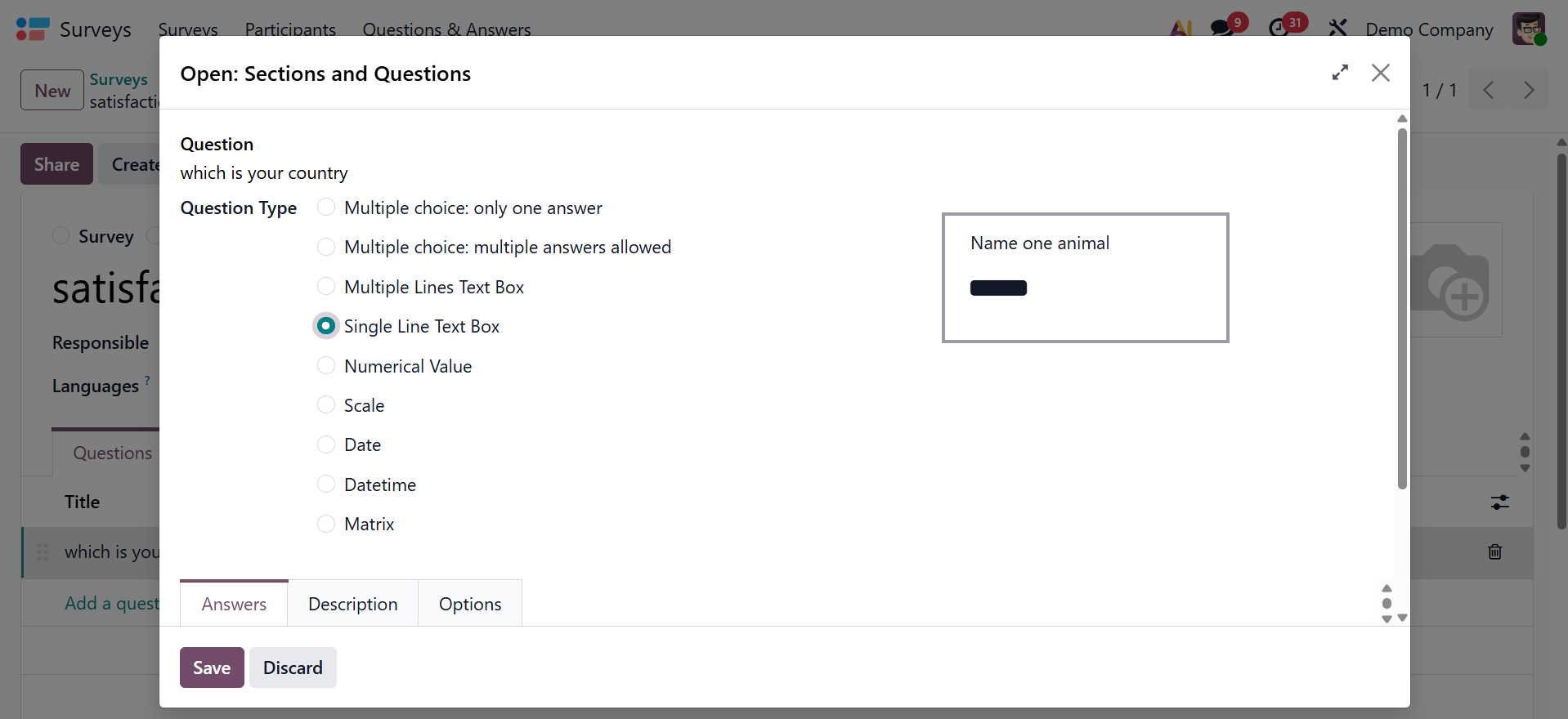Click the dialog vertical scrollbar

[1402, 310]
